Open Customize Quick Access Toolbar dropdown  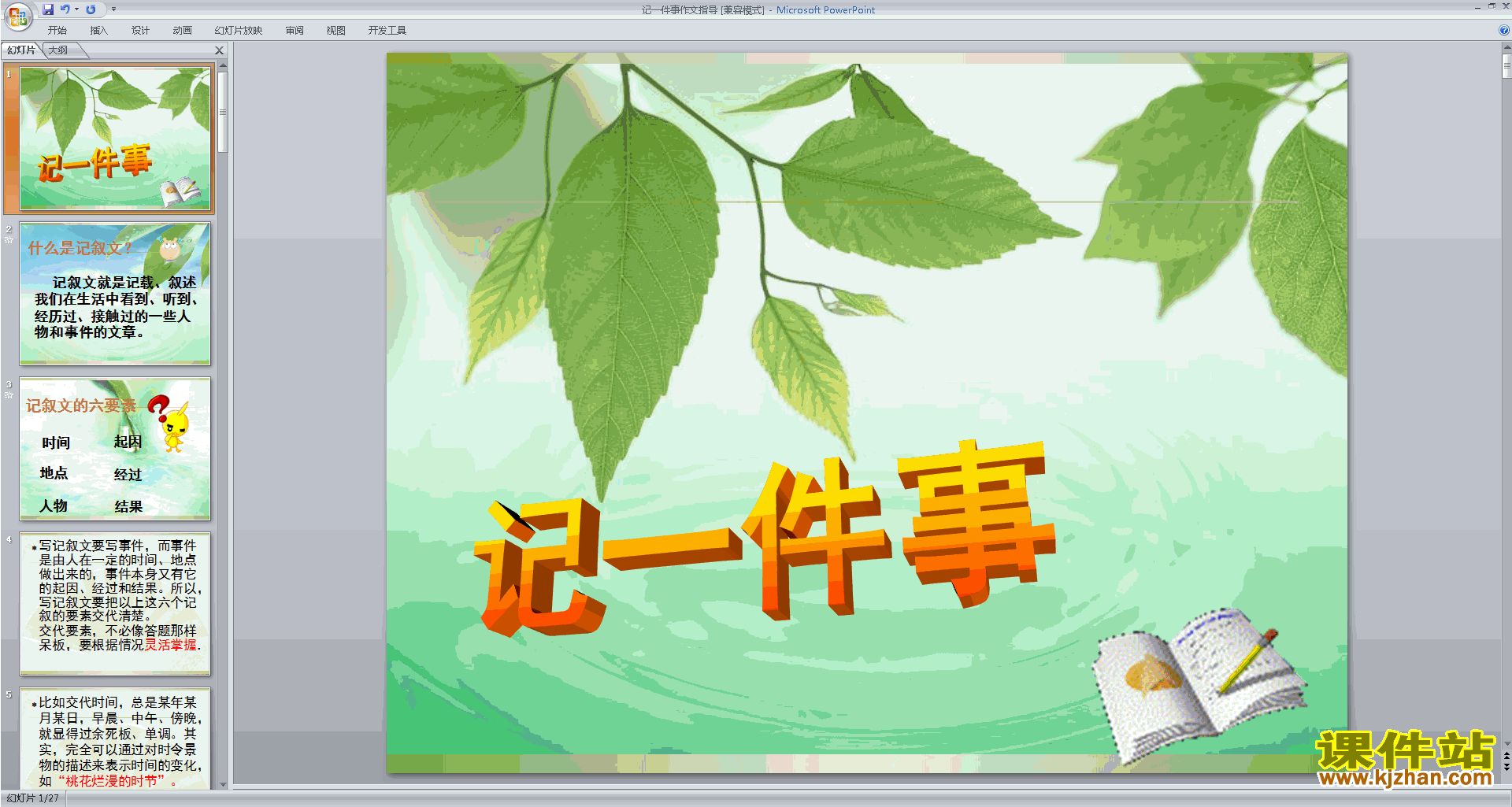[113, 9]
